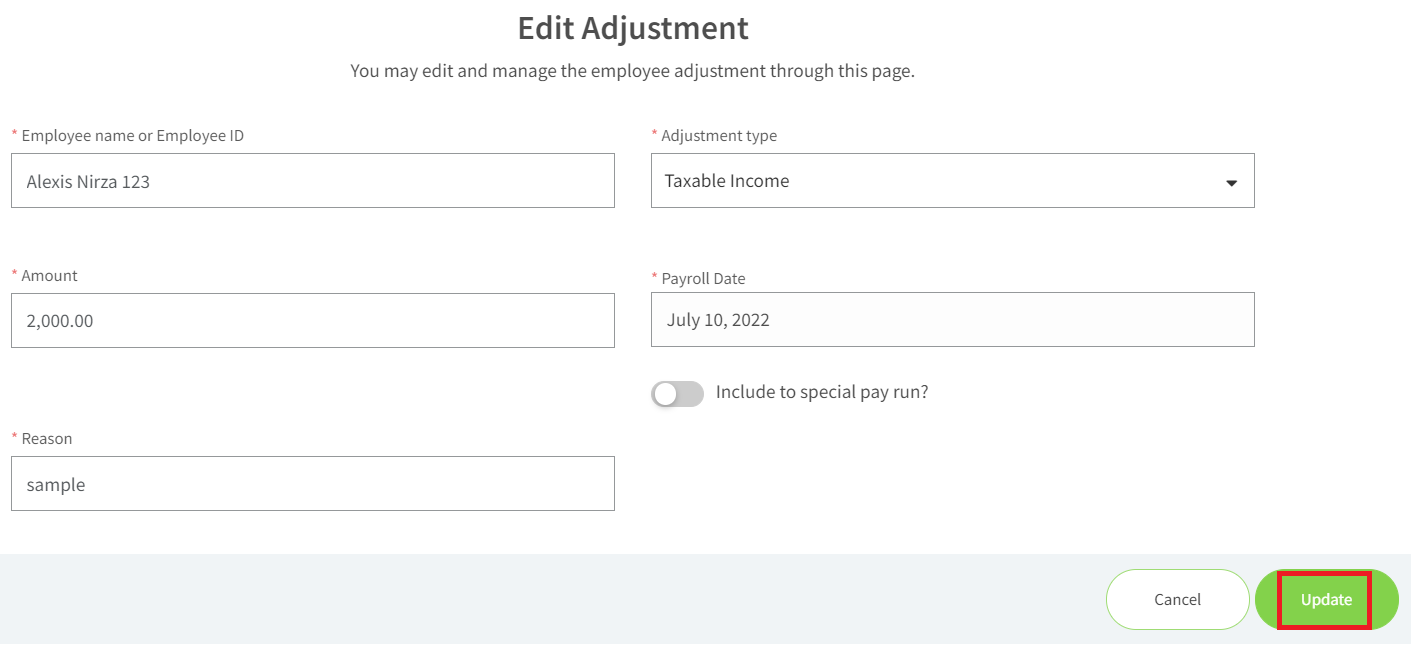Click the red asterisk beside Adjustment type
The height and width of the screenshot is (649, 1411).
(x=654, y=135)
